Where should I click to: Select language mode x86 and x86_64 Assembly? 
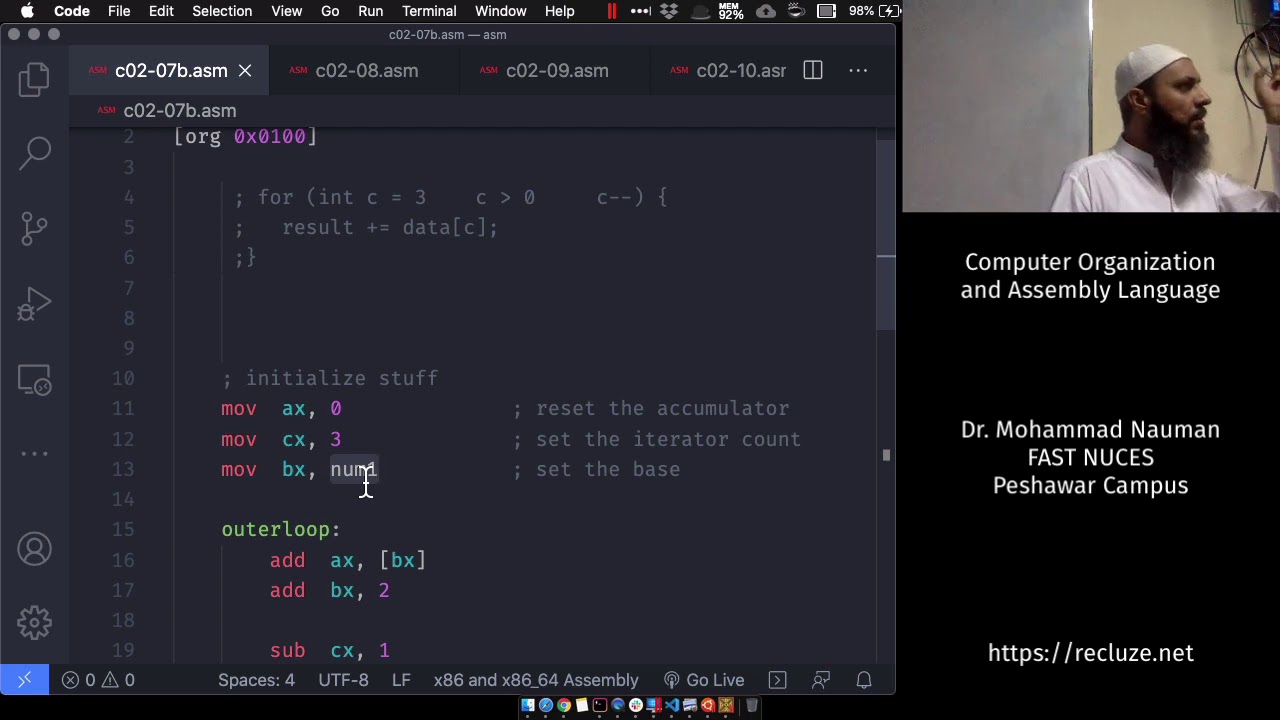point(536,680)
